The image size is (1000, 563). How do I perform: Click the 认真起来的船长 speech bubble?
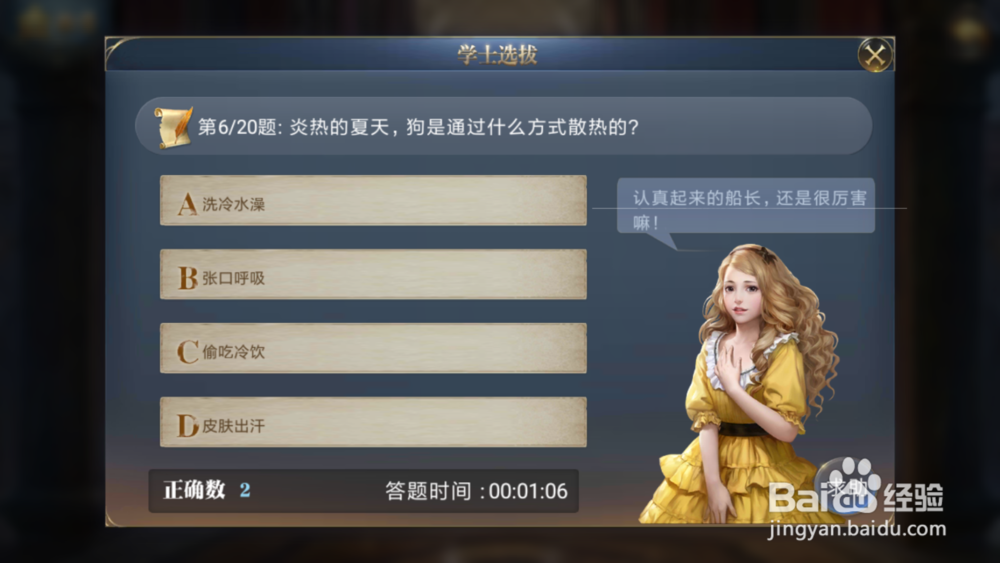(x=746, y=206)
